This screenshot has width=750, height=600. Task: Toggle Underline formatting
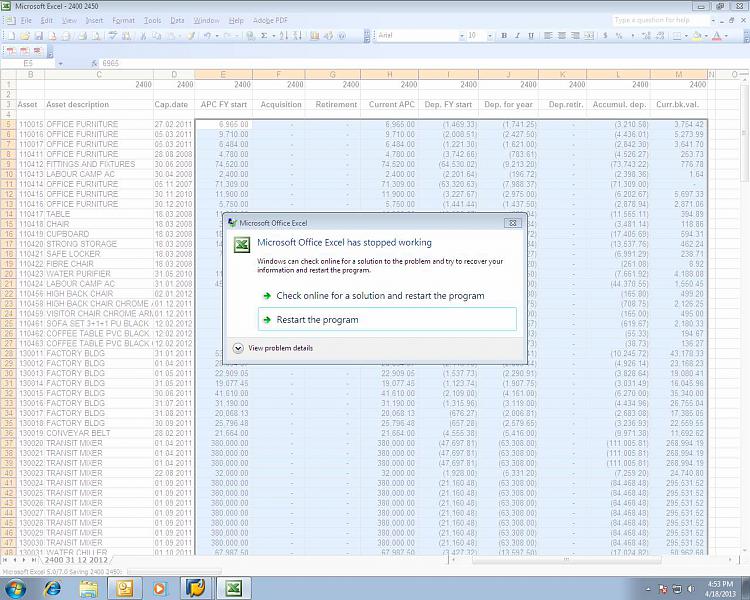tap(531, 36)
